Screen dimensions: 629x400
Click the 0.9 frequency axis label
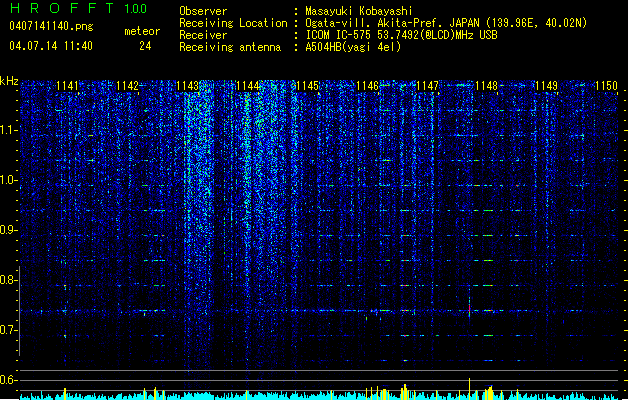pos(8,230)
